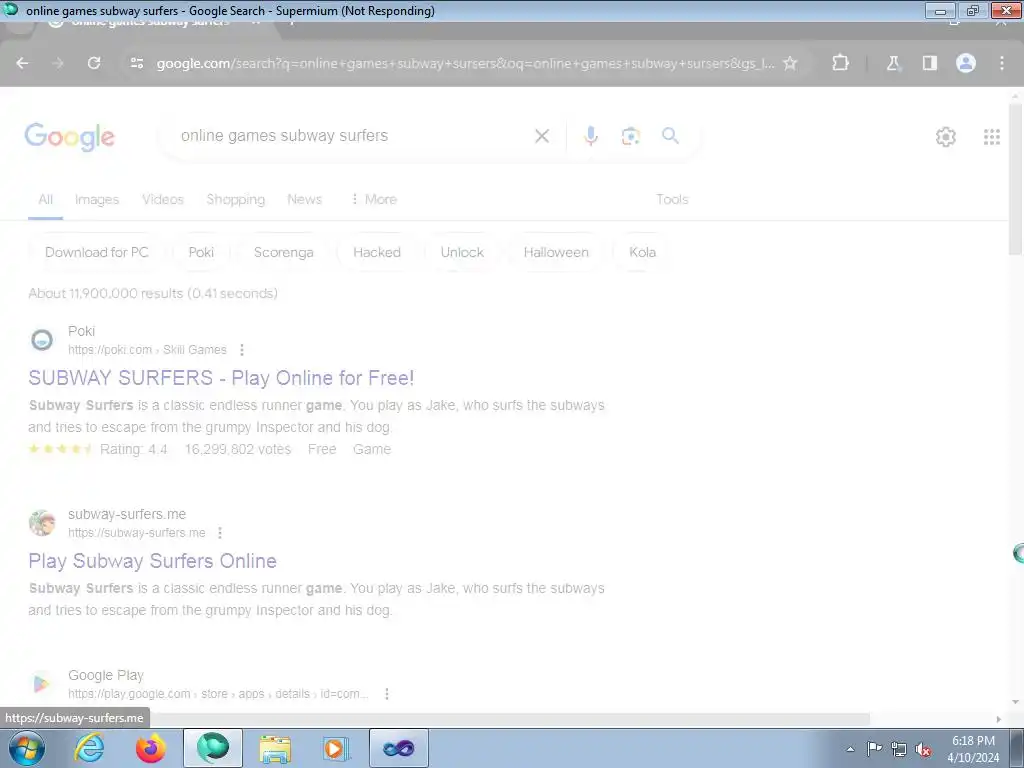This screenshot has width=1024, height=768.
Task: Apply the Halloween filter chip
Action: point(556,252)
